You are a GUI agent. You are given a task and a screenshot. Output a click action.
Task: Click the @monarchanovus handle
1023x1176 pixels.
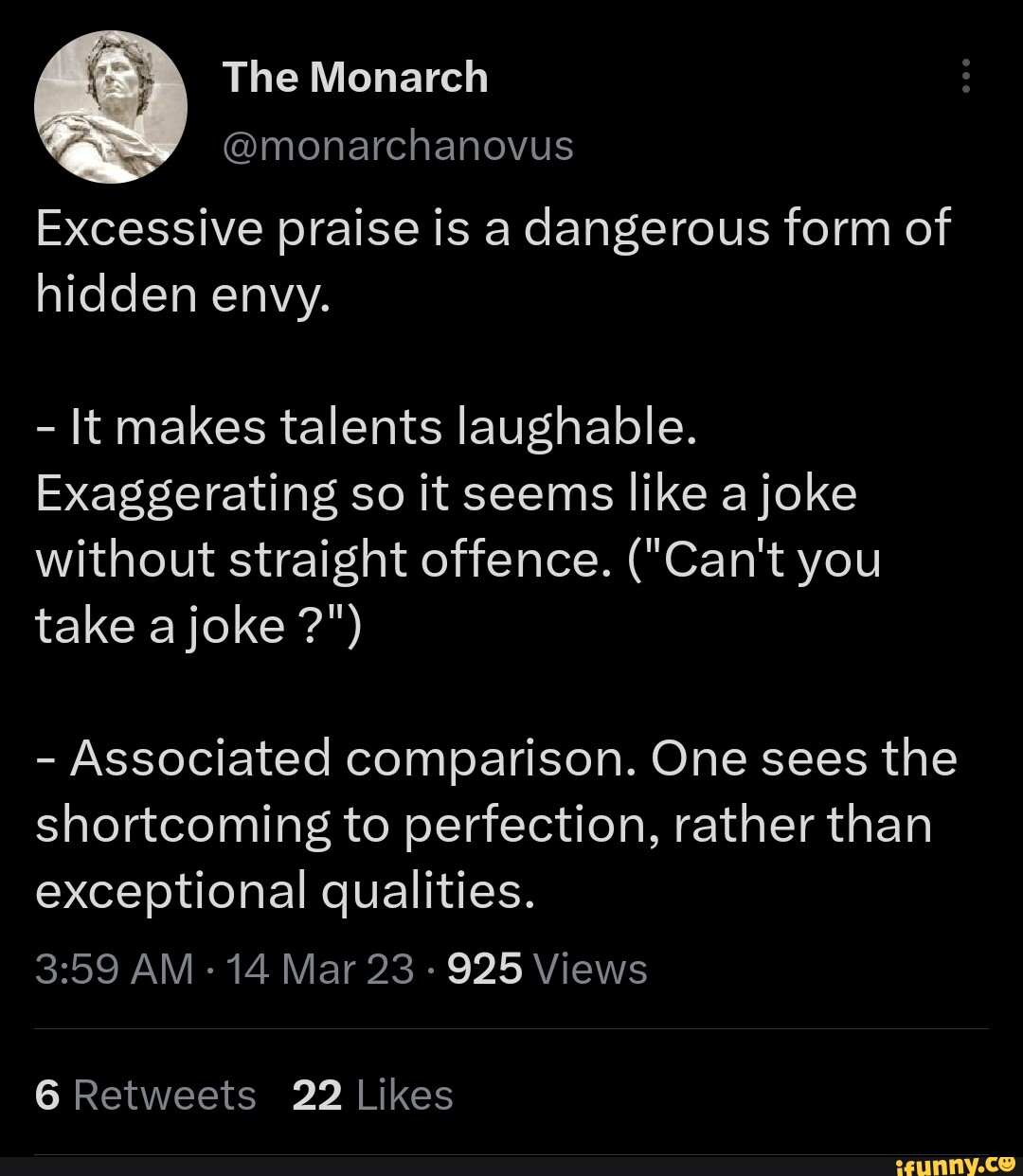(x=397, y=146)
